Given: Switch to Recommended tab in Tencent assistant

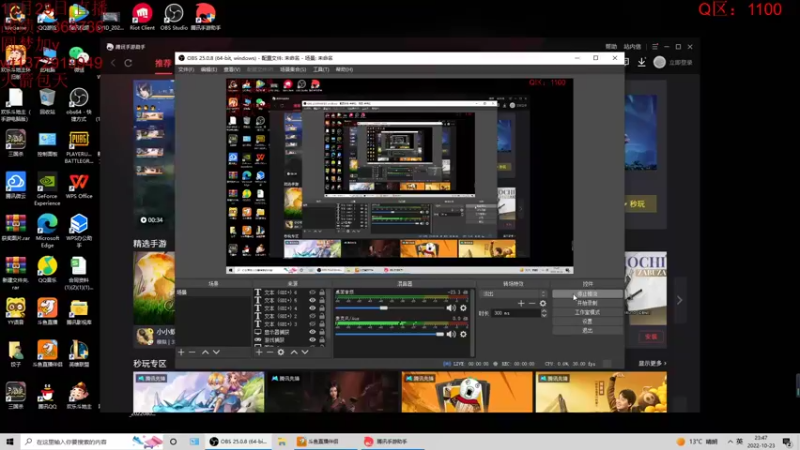Looking at the screenshot, I should coord(163,63).
